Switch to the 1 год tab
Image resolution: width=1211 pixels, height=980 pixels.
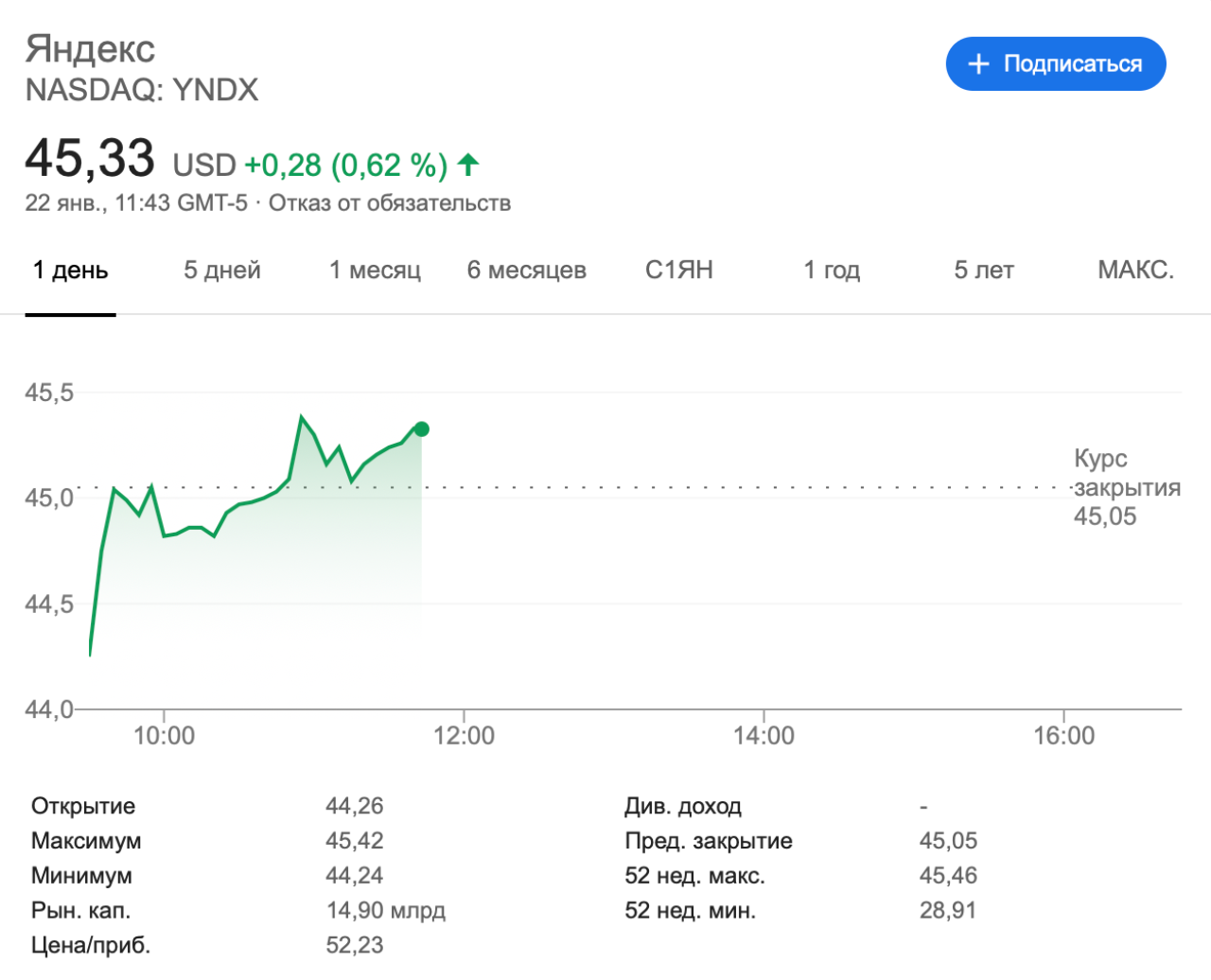pyautogui.click(x=832, y=271)
